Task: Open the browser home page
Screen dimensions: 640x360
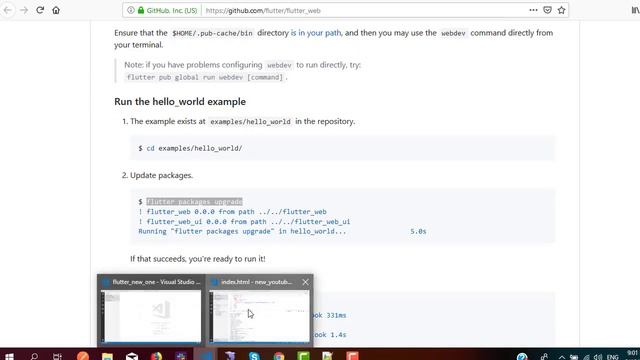Action: pyautogui.click(x=56, y=10)
